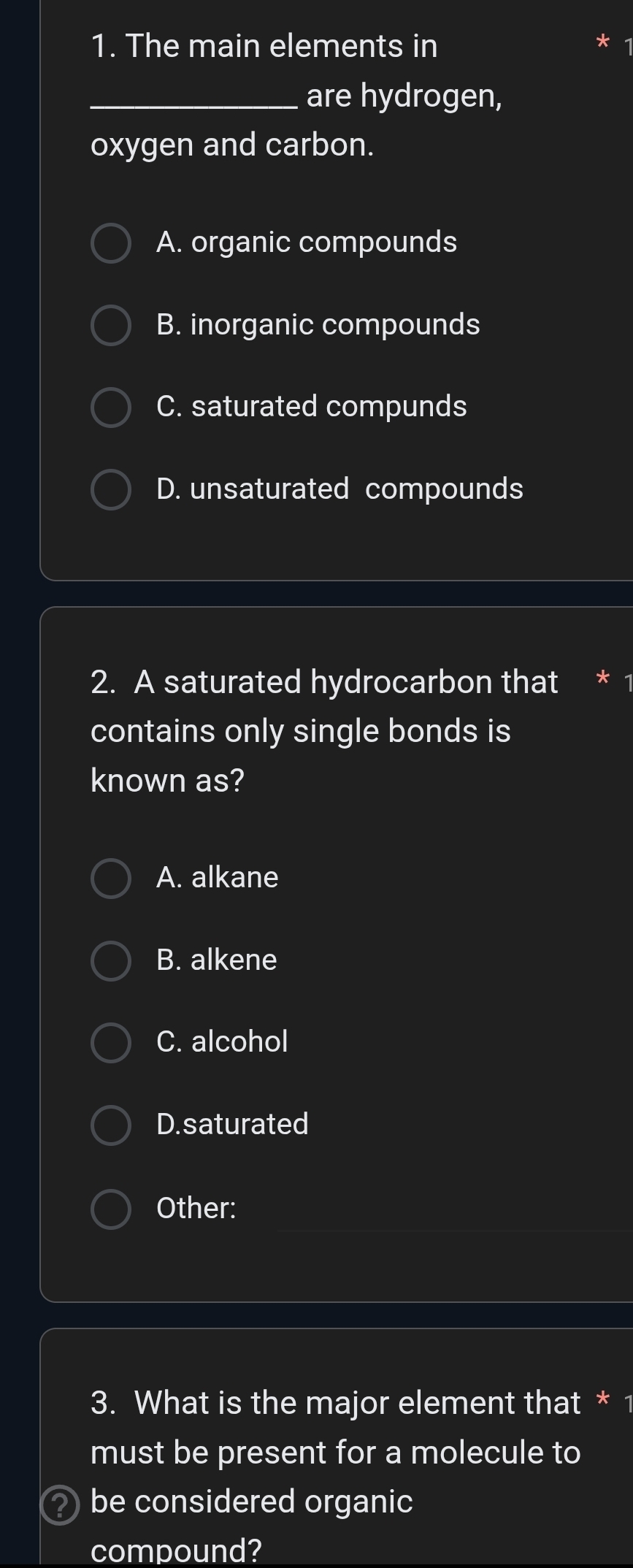Click the 'C. alcohol' answer label text
This screenshot has height=1568, width=633.
tap(222, 1041)
